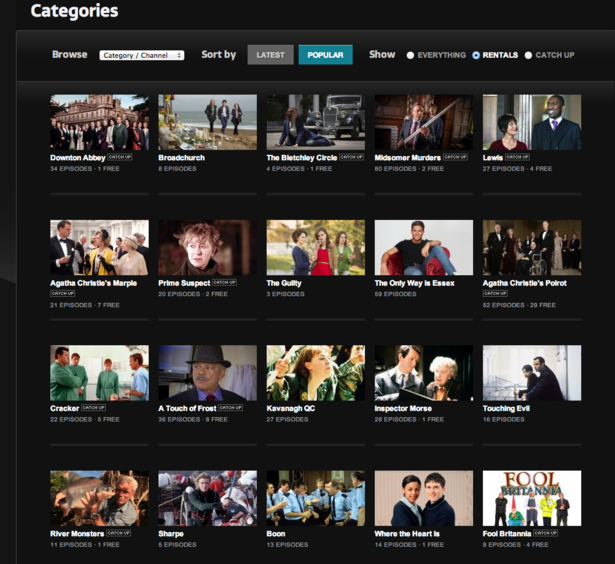Open A Touch of Frost thumbnail

click(207, 373)
